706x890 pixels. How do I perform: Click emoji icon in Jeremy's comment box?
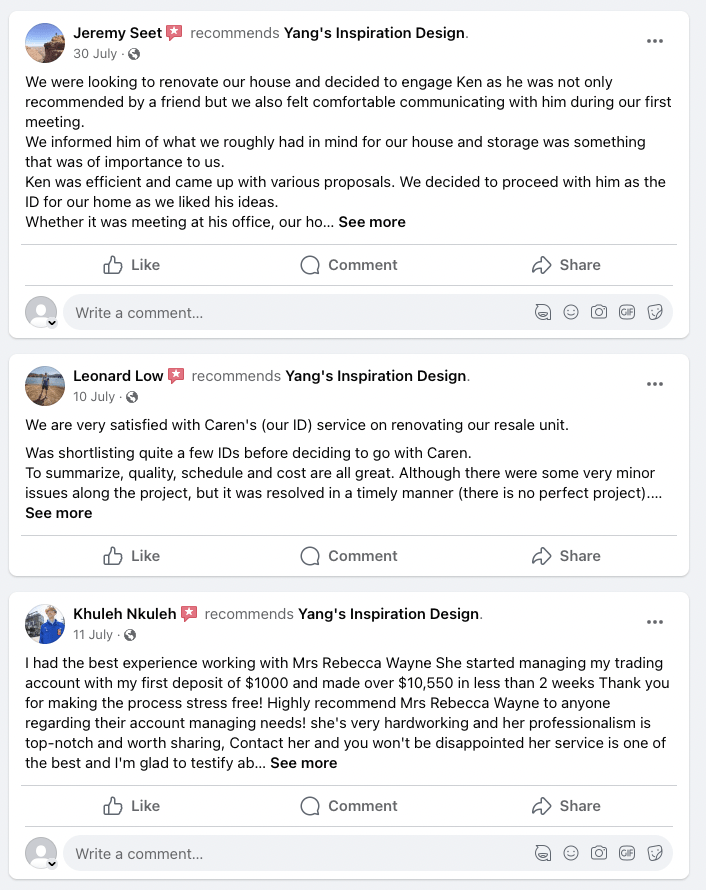tap(571, 312)
